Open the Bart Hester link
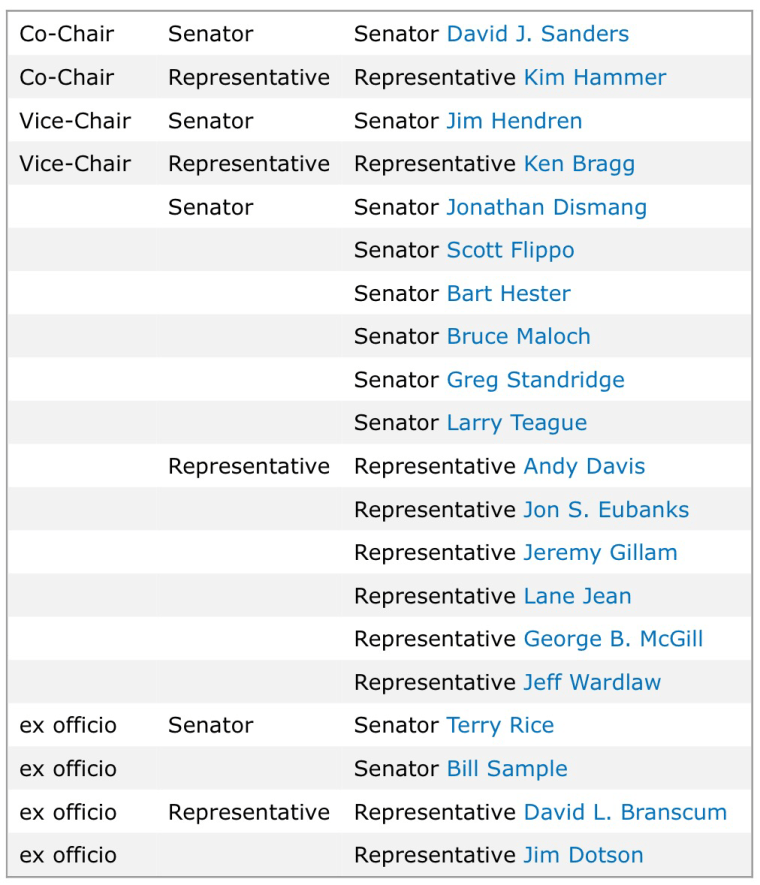760x885 pixels. (508, 294)
